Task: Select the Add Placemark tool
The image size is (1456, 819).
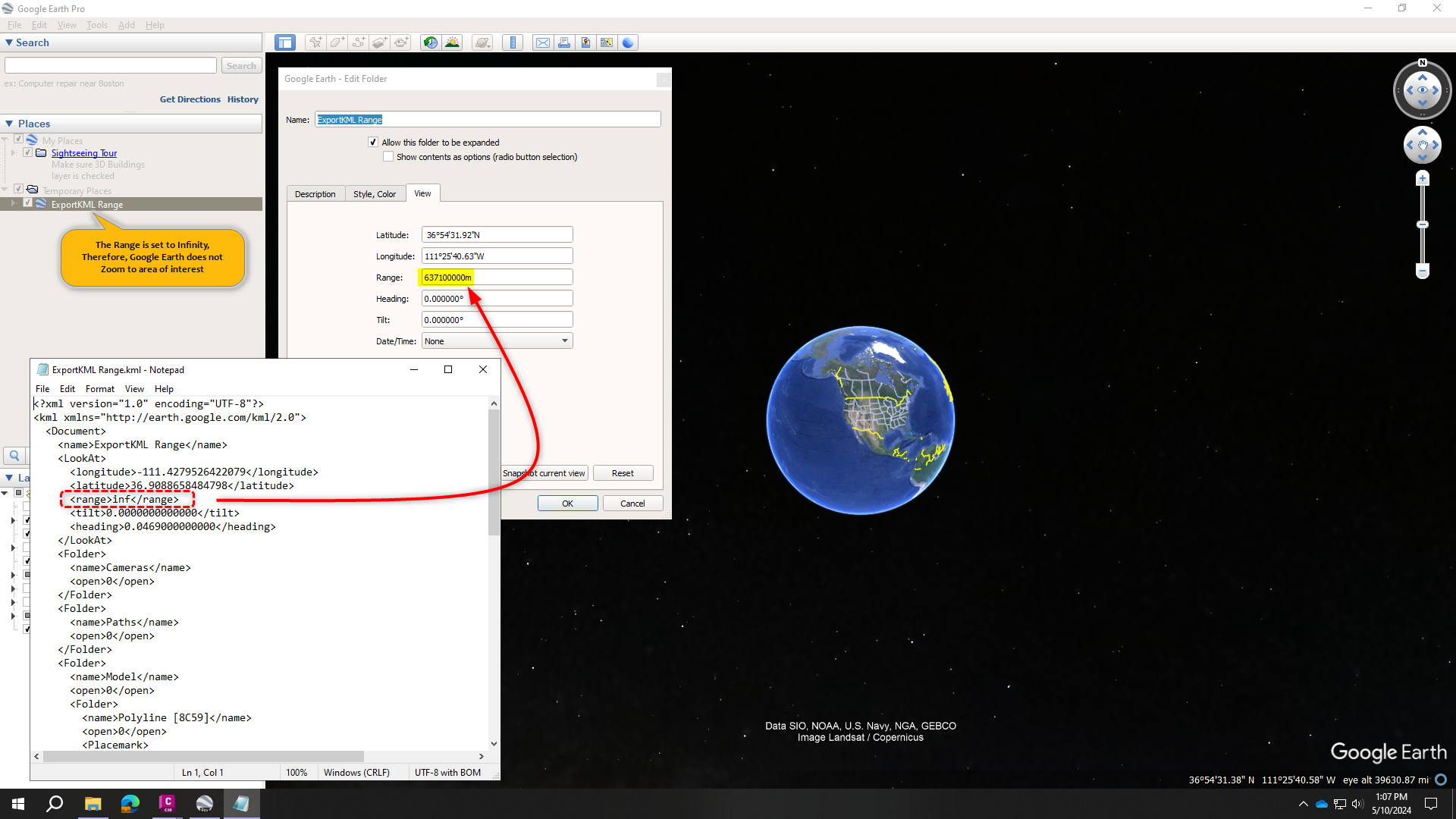Action: (315, 42)
